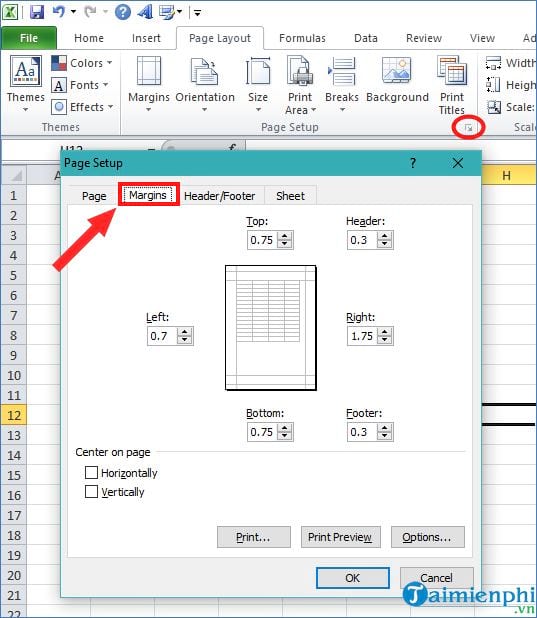Click the WordArt style A icon in quick access
Image resolution: width=537 pixels, height=618 pixels.
point(145,12)
